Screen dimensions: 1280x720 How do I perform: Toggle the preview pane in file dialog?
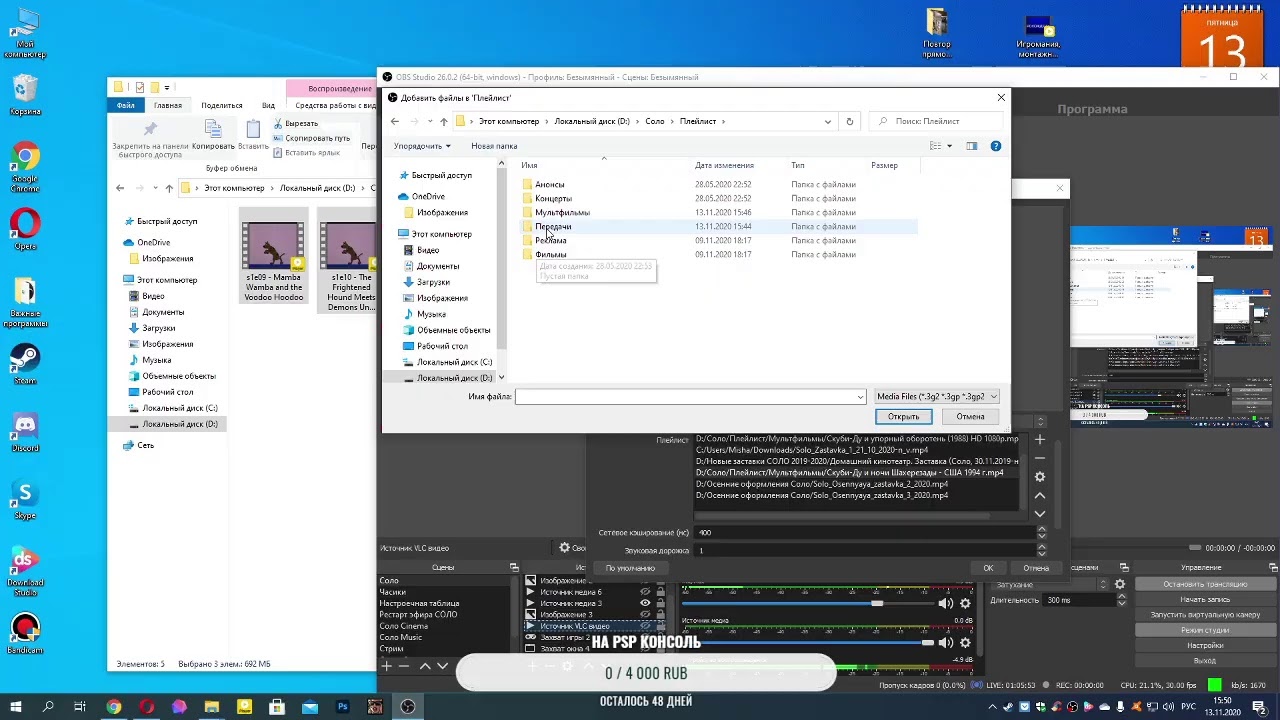[971, 146]
